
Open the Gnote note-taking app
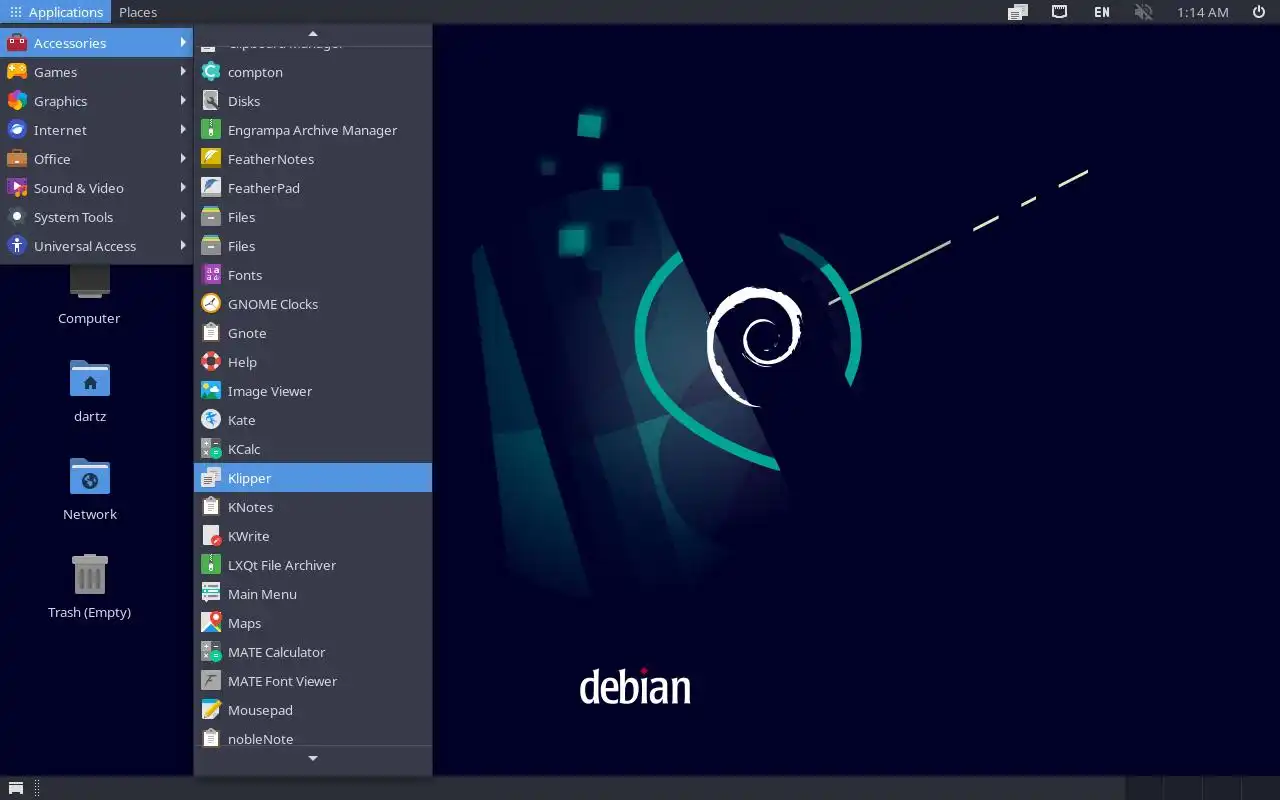(x=313, y=333)
